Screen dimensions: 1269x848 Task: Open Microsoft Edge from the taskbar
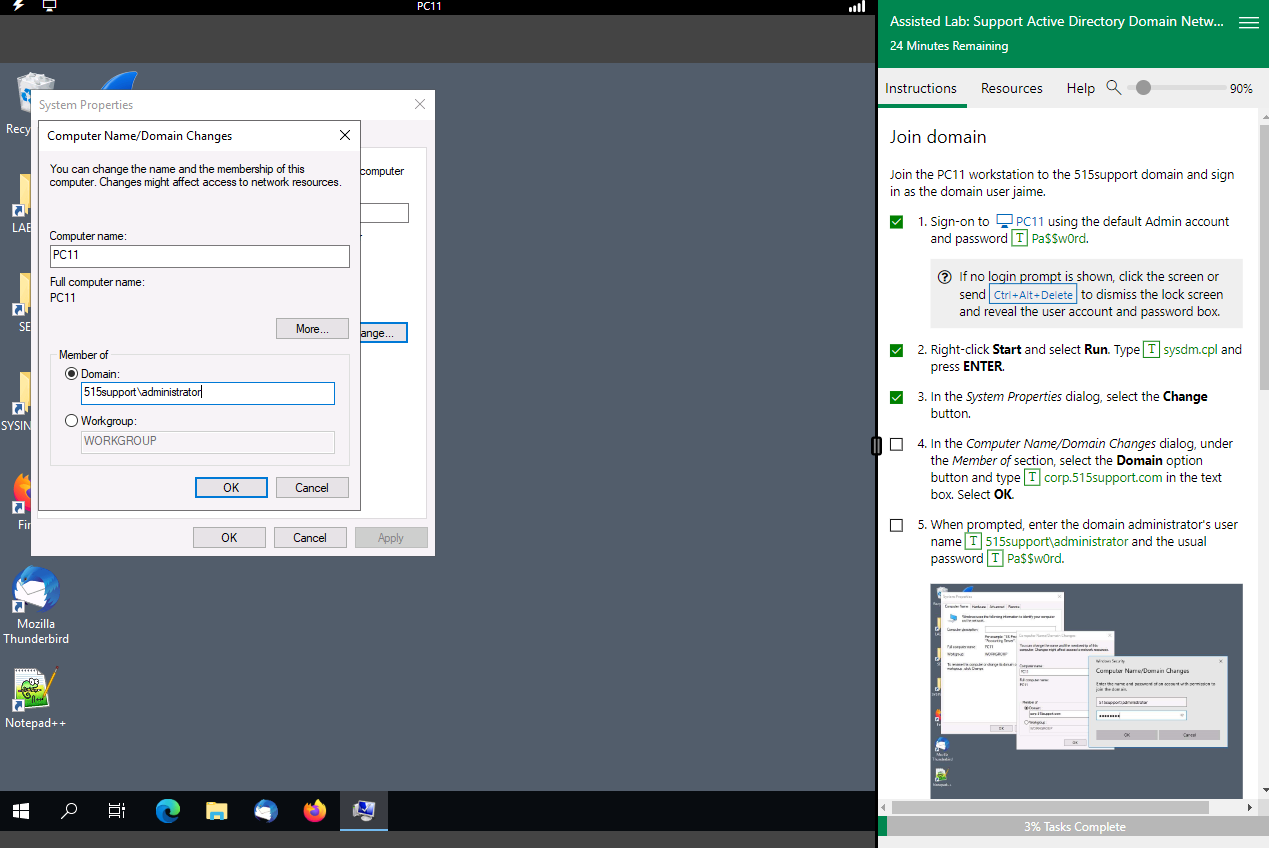pyautogui.click(x=167, y=811)
